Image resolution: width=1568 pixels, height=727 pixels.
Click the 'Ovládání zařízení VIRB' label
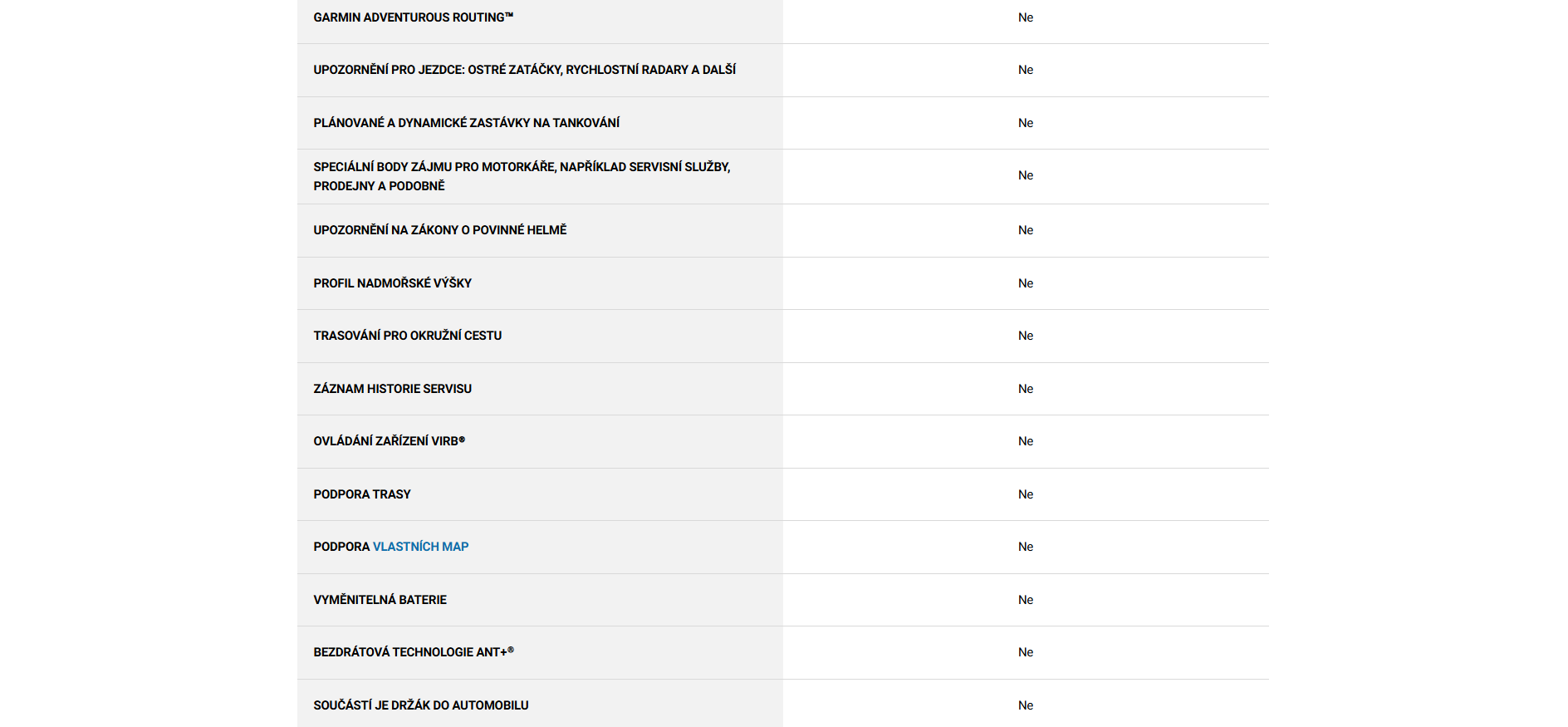pos(389,441)
